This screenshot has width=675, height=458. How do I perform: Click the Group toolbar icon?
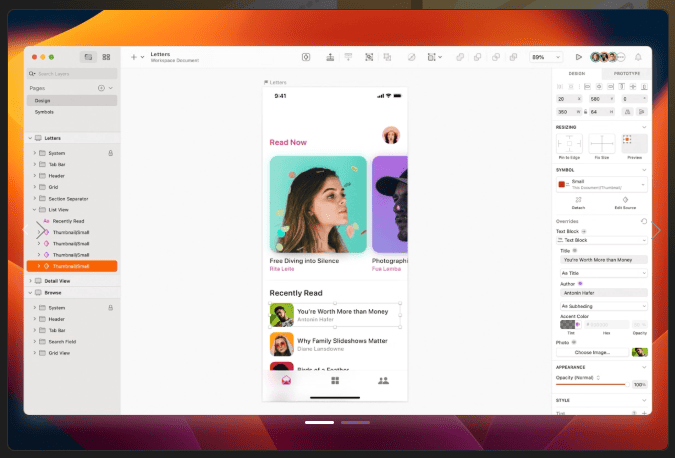[x=369, y=57]
